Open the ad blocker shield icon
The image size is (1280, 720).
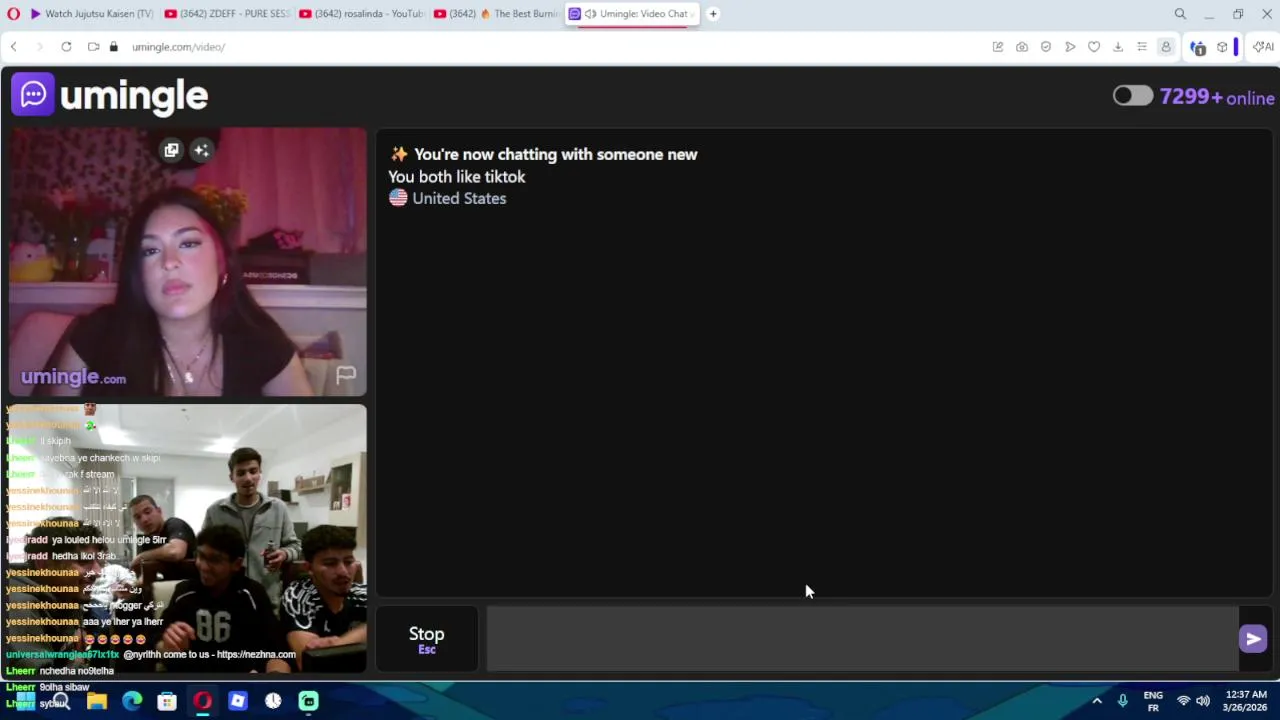coord(1046,47)
